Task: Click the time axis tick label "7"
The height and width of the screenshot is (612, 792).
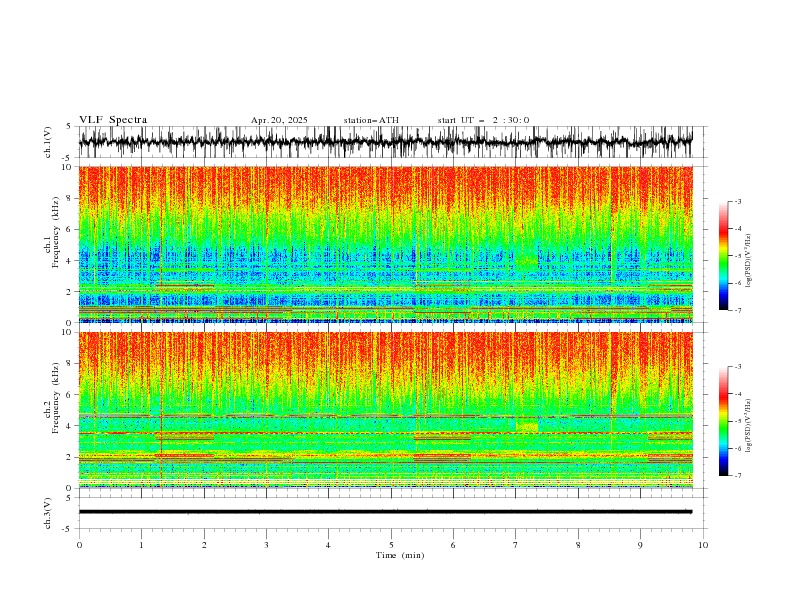Action: (x=516, y=545)
